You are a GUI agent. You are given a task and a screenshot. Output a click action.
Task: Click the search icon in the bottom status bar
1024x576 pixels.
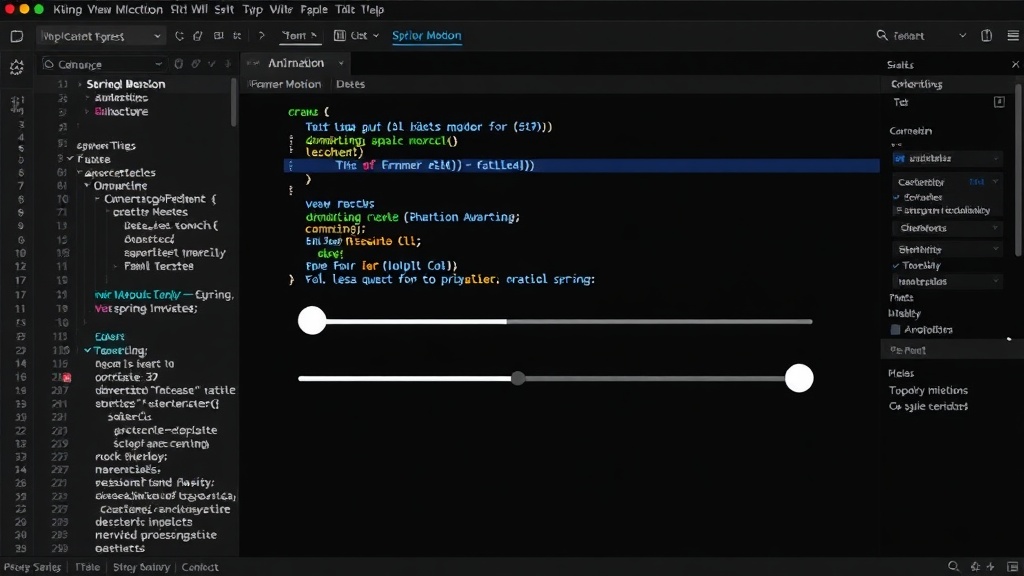[x=953, y=566]
